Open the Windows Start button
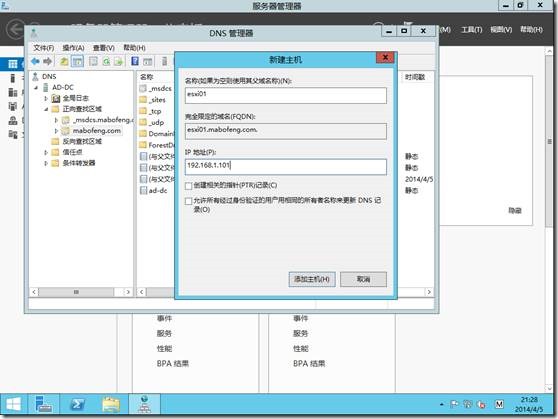This screenshot has height=419, width=558. click(x=14, y=404)
